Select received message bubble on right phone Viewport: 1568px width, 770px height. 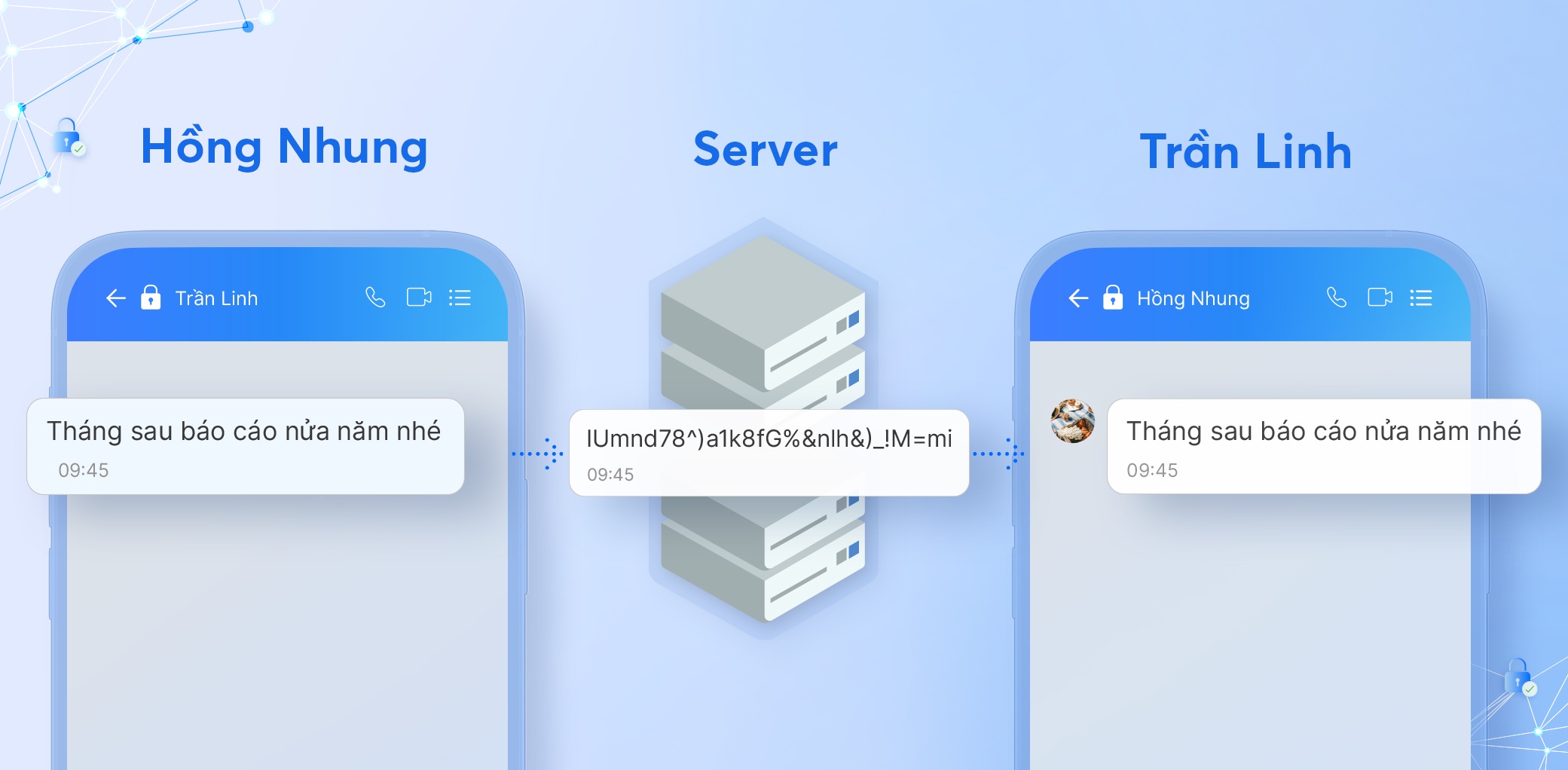pos(1323,446)
